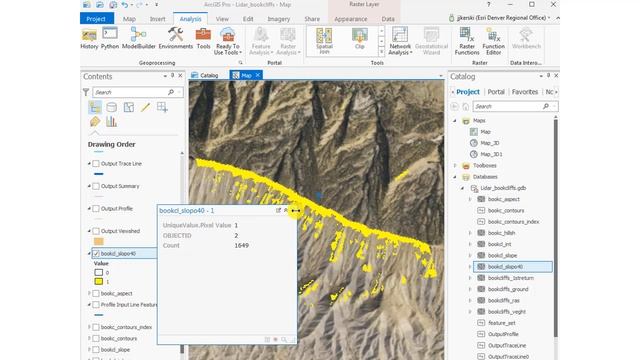
Task: Collapse Lidar_bookcliffs.gdb node
Action: tap(462, 188)
